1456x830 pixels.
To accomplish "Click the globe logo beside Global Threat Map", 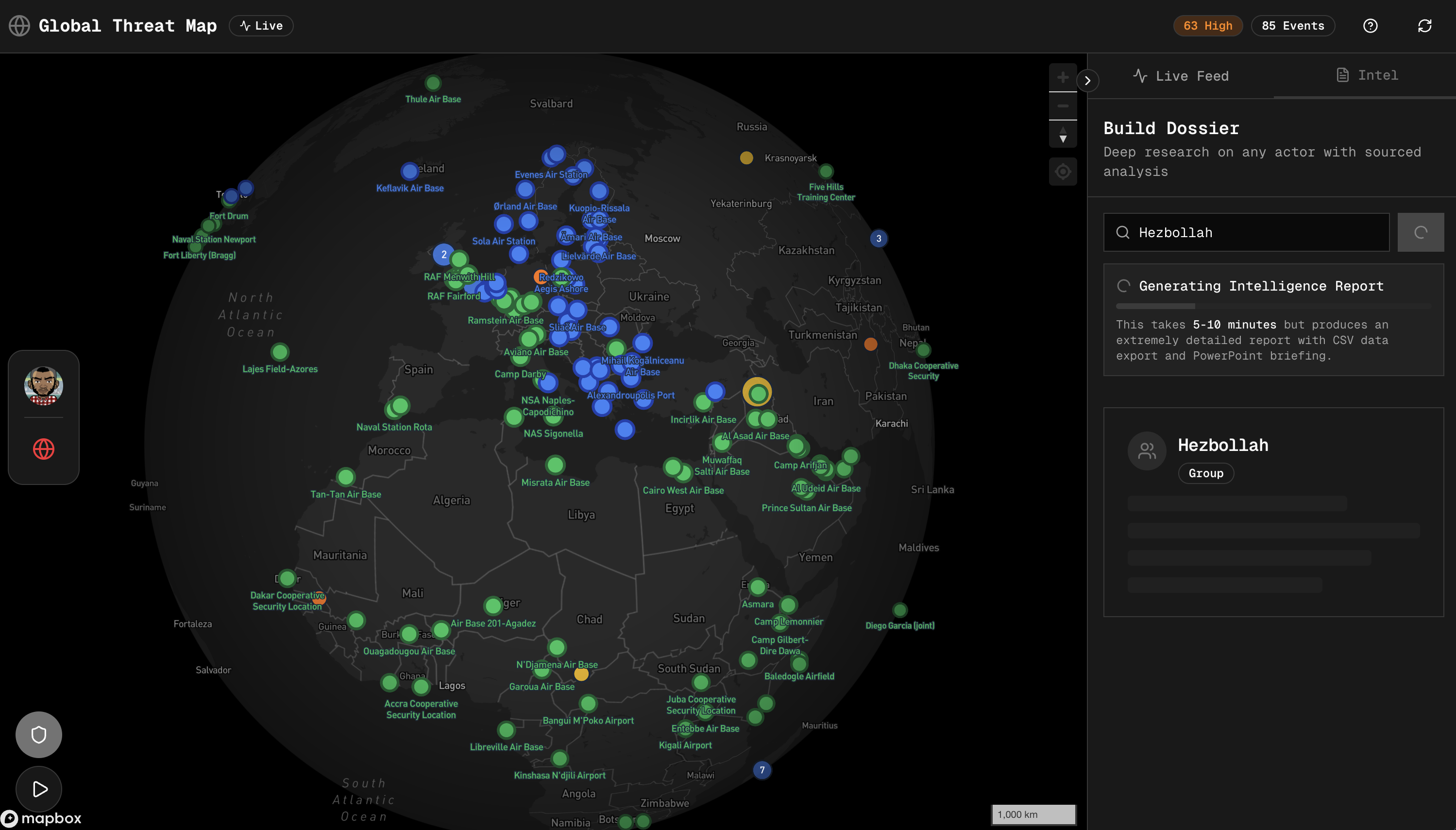I will click(x=19, y=26).
